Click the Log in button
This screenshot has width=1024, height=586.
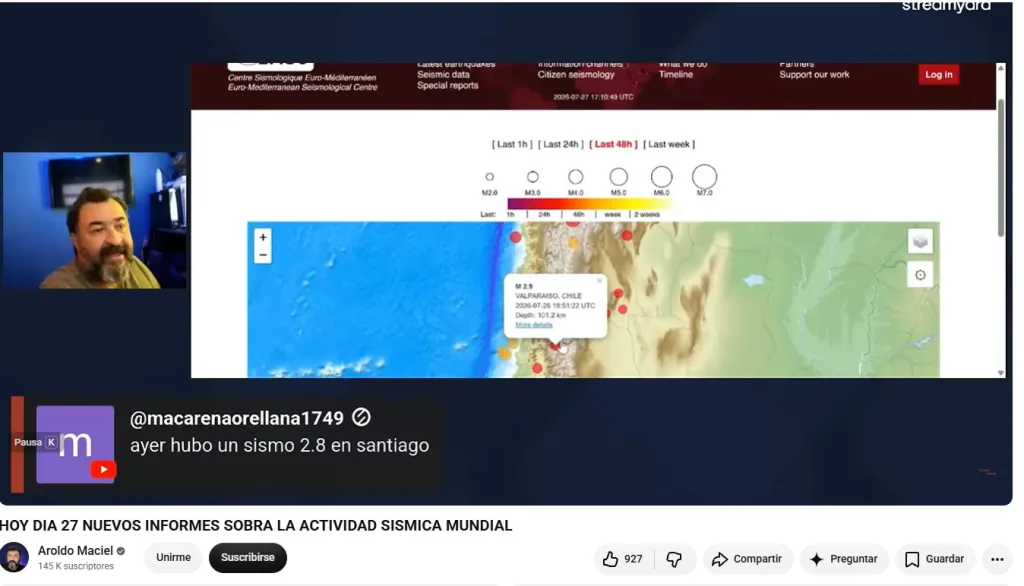[x=938, y=74]
